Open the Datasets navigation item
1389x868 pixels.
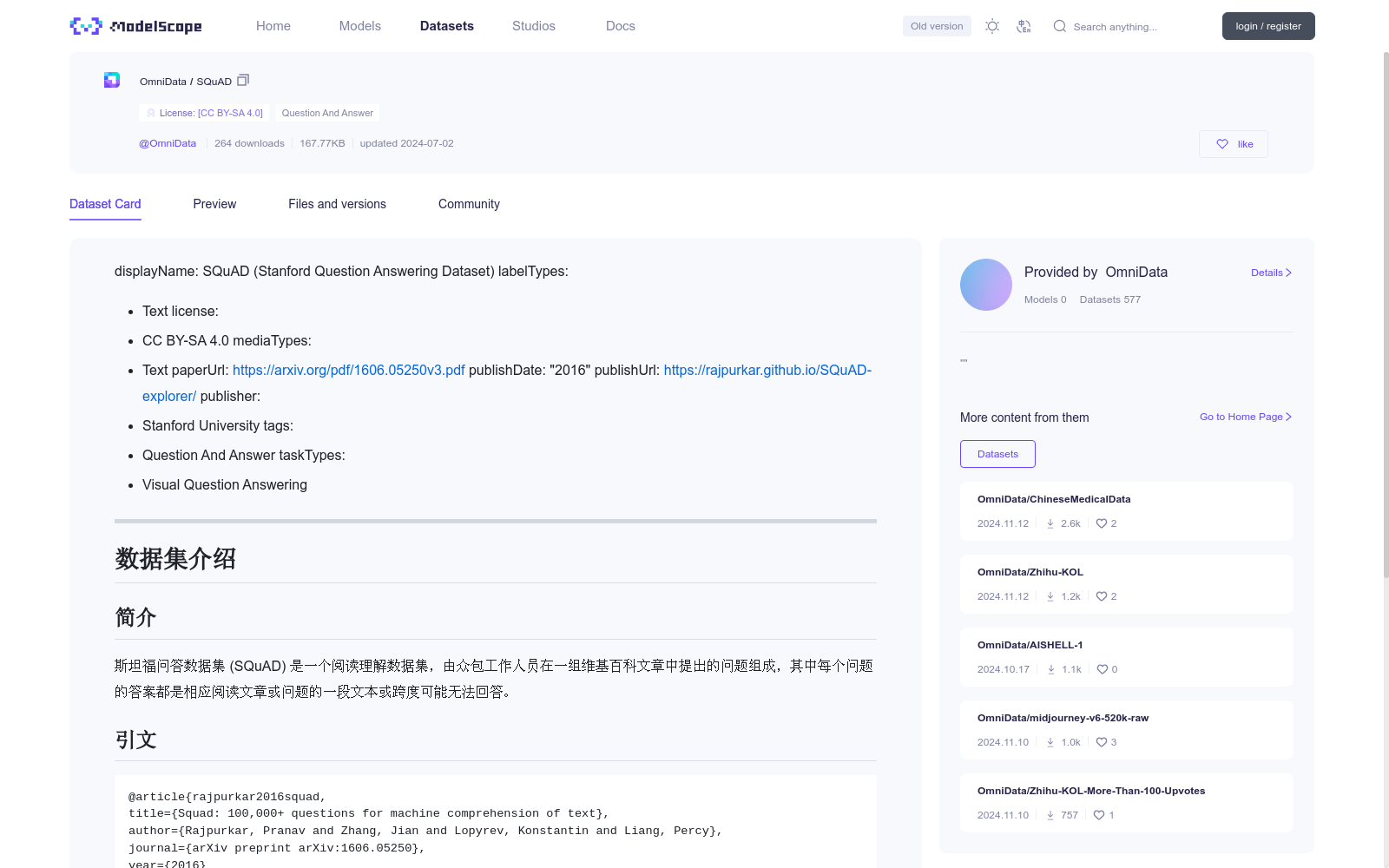[x=447, y=26]
